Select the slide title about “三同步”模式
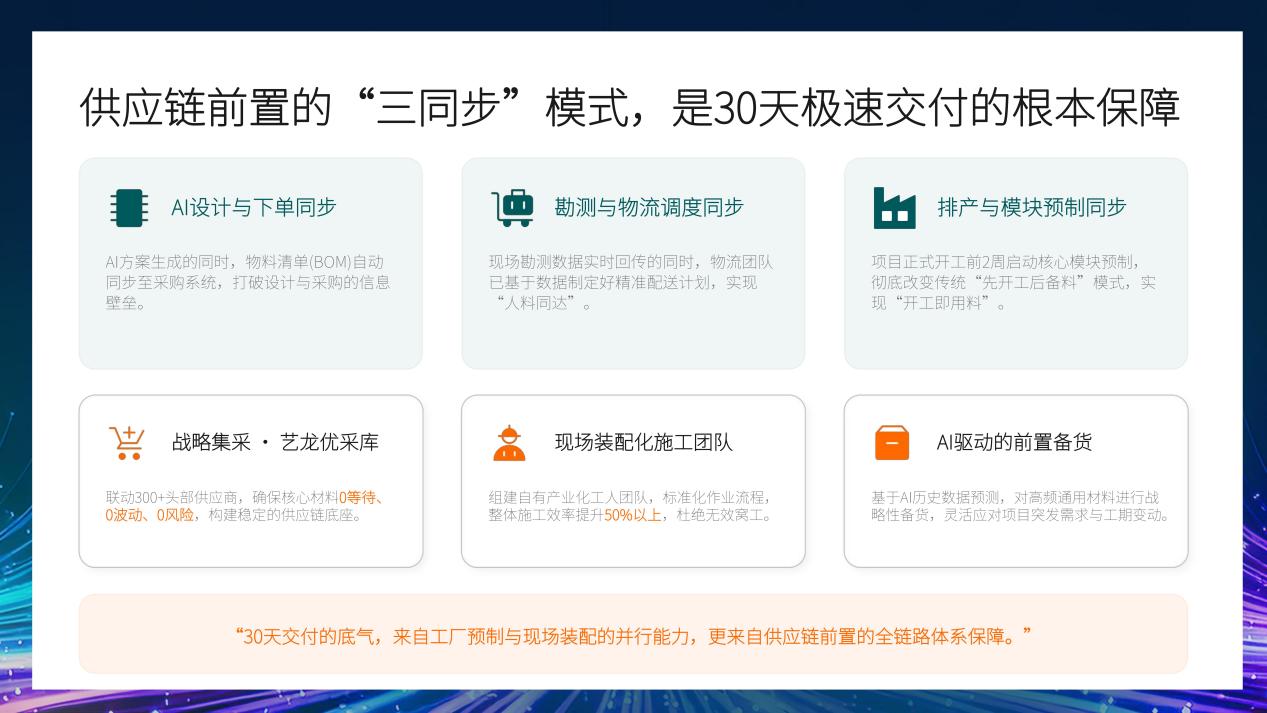 click(630, 108)
